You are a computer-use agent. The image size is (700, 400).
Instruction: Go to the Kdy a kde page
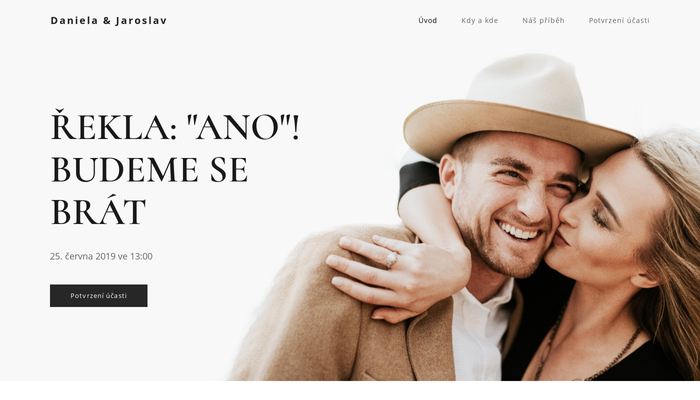pos(479,21)
